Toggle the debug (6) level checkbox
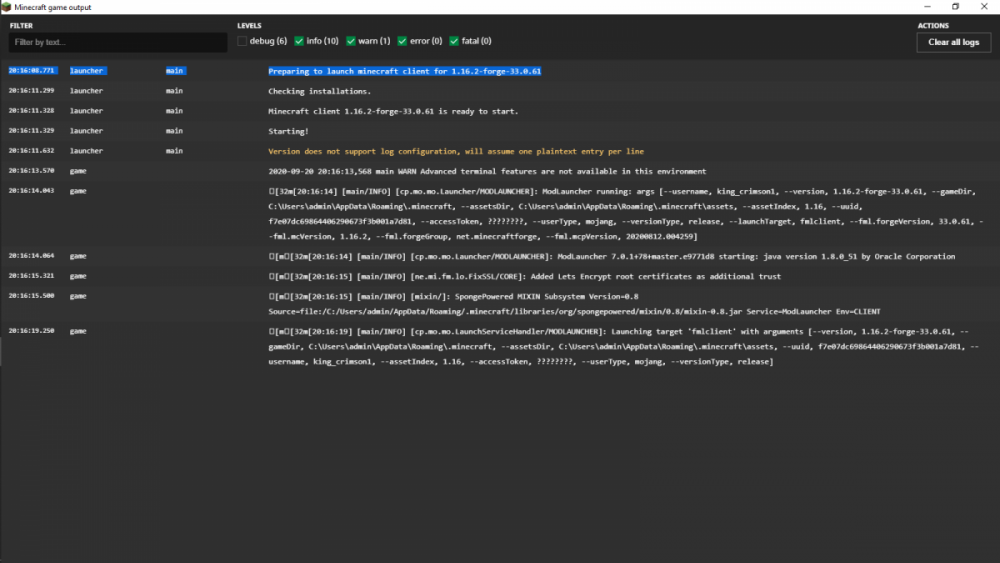This screenshot has height=563, width=1000. coord(243,41)
